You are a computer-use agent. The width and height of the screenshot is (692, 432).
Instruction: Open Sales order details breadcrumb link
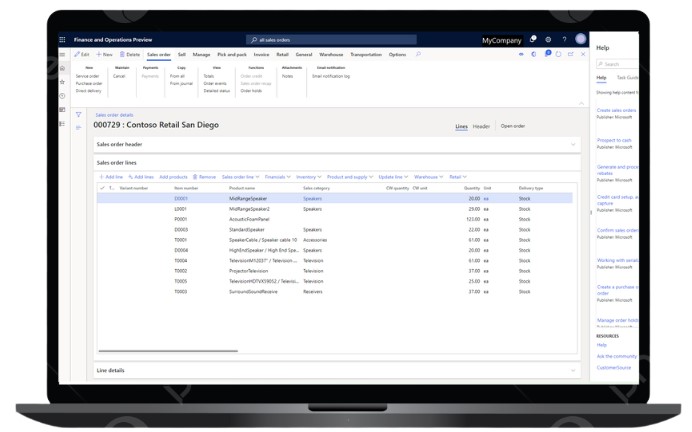[114, 115]
